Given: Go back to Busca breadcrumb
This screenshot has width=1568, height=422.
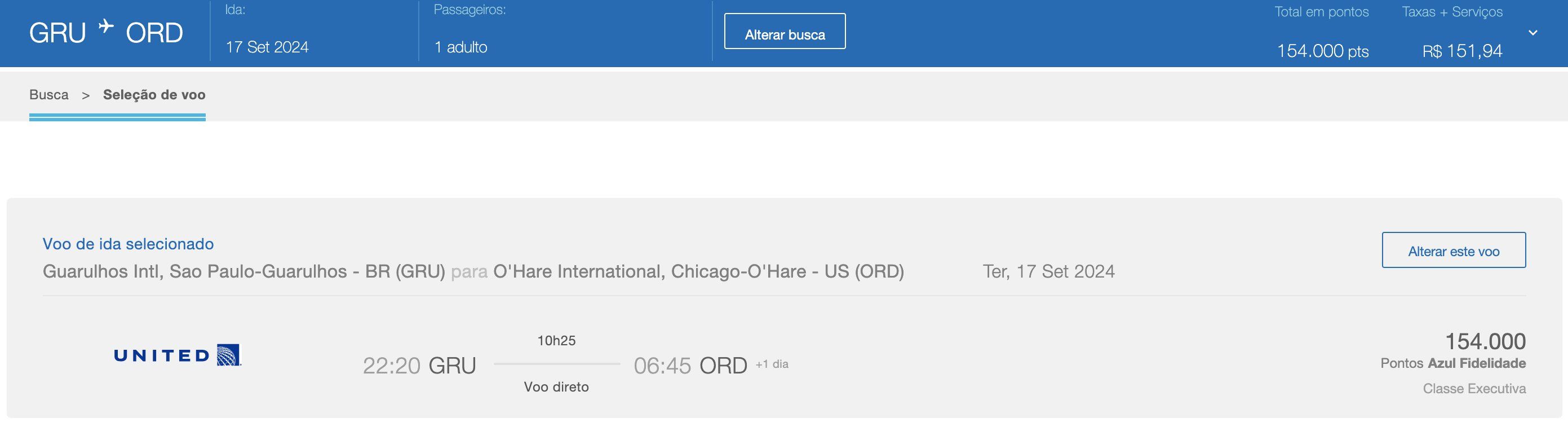Looking at the screenshot, I should pos(48,95).
